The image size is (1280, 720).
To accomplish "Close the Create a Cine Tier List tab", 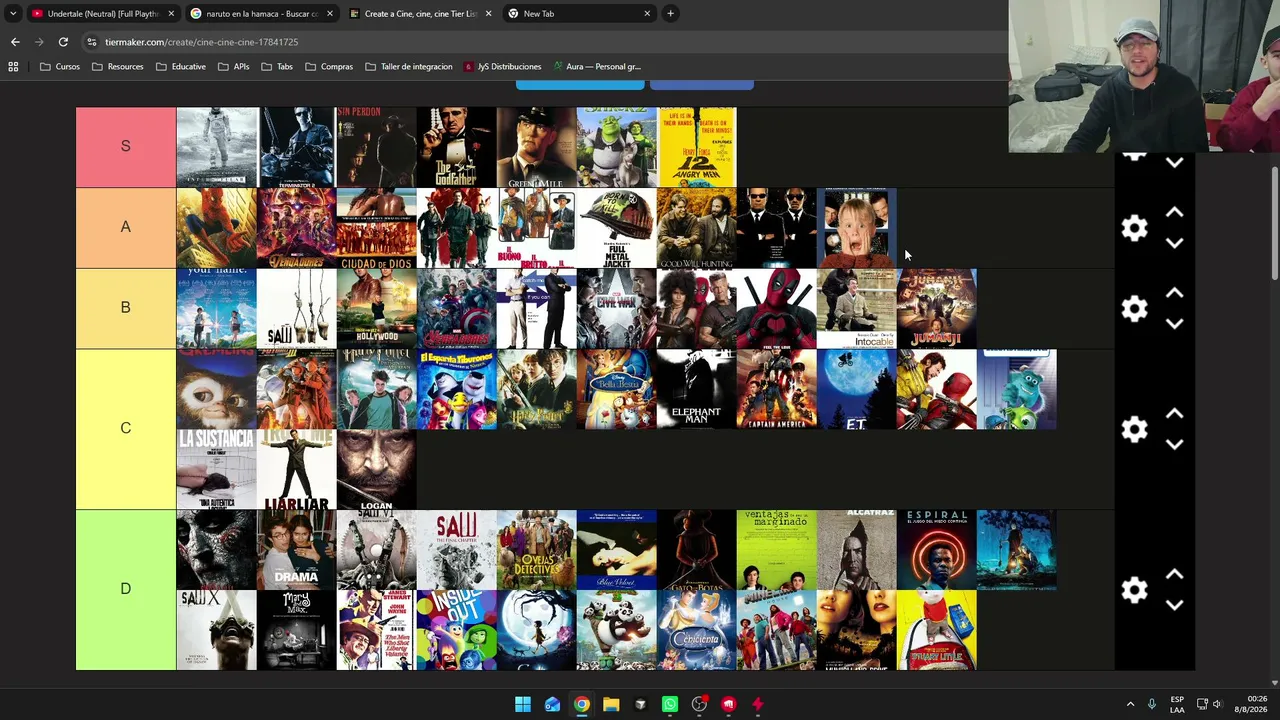I will coord(488,14).
